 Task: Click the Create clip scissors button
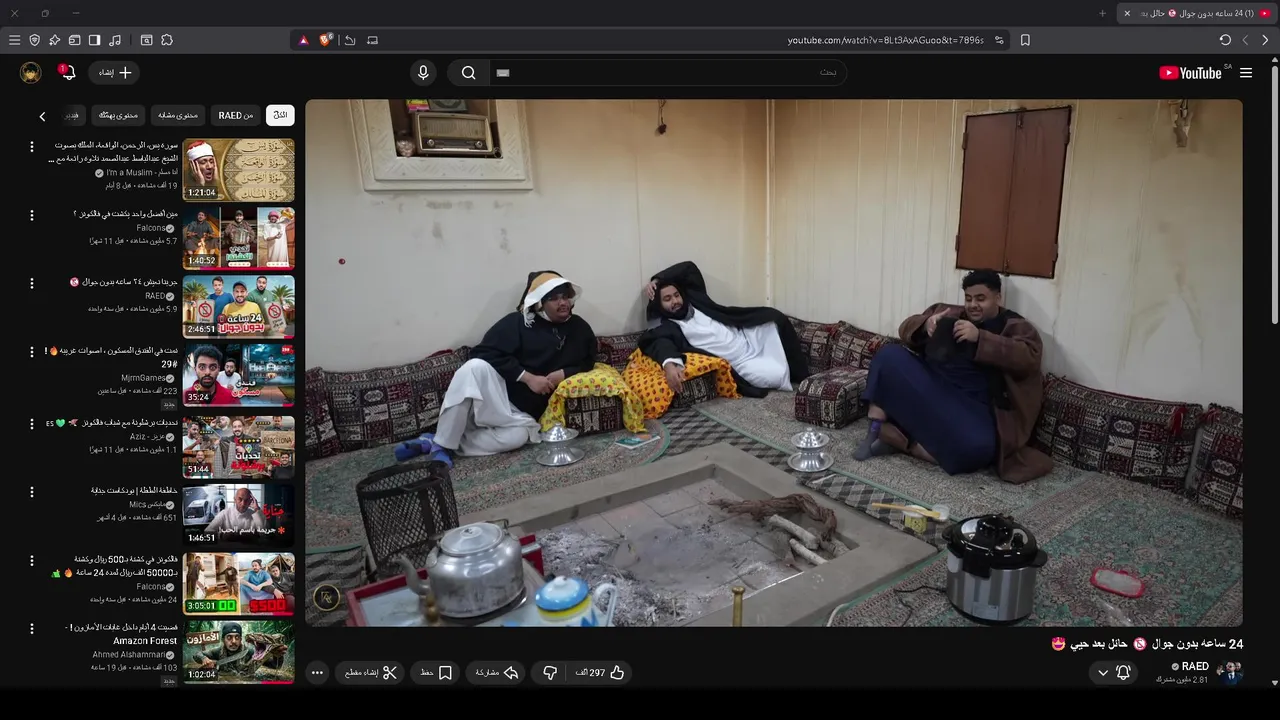pyautogui.click(x=371, y=673)
